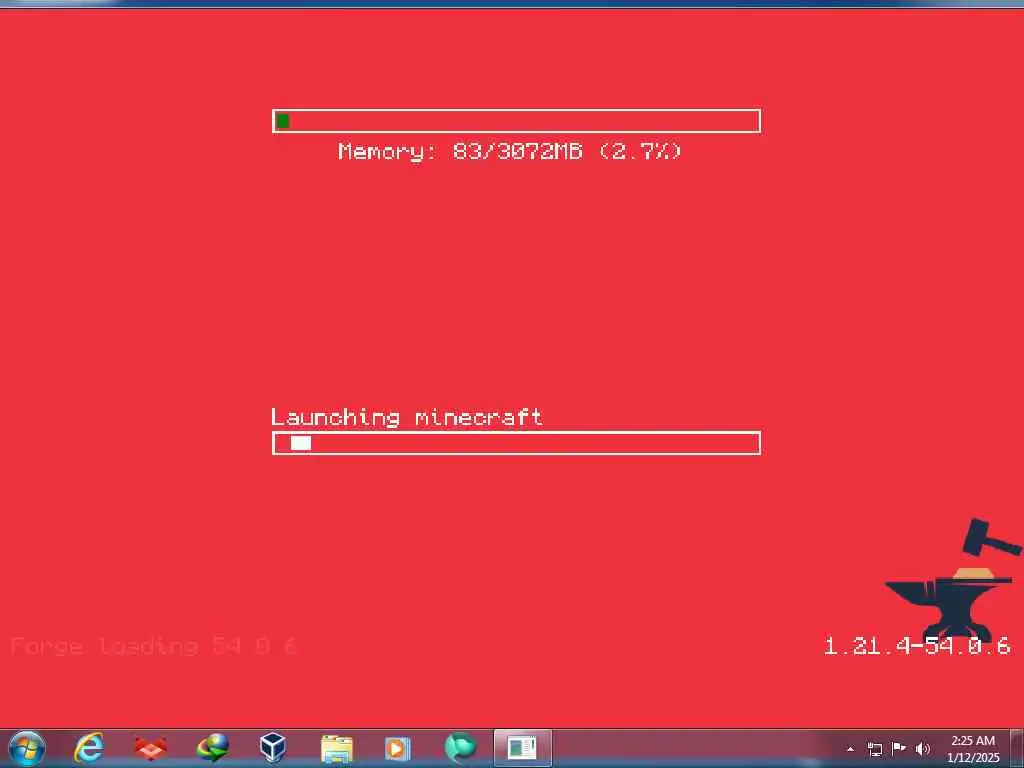Click the faded 'Forge loading 54.0.6' text
The width and height of the screenshot is (1024, 768).
tap(154, 647)
